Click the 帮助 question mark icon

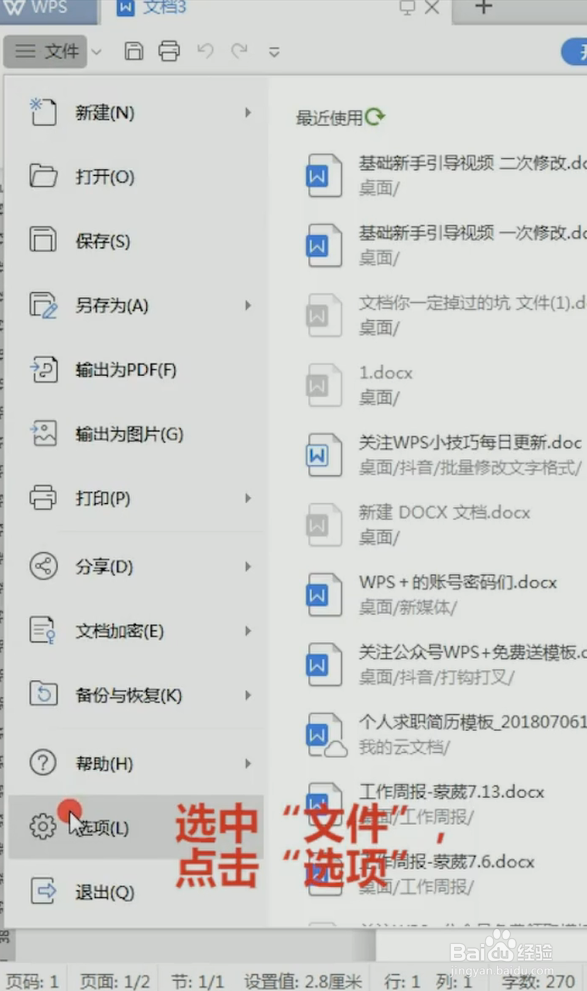pyautogui.click(x=43, y=763)
